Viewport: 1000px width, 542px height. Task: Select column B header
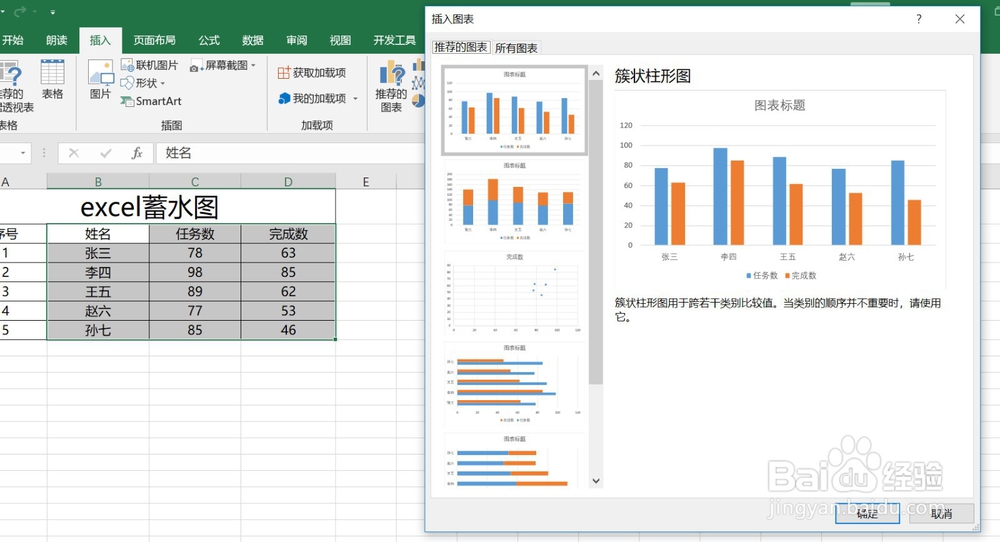point(98,182)
